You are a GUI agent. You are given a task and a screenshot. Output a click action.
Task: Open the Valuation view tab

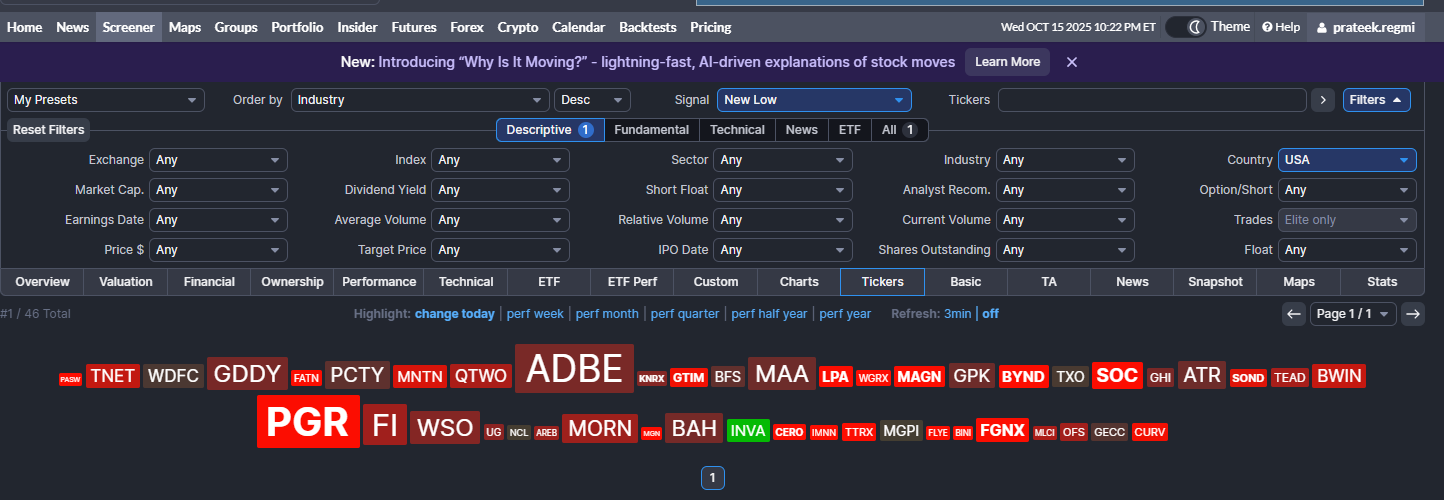(x=126, y=282)
